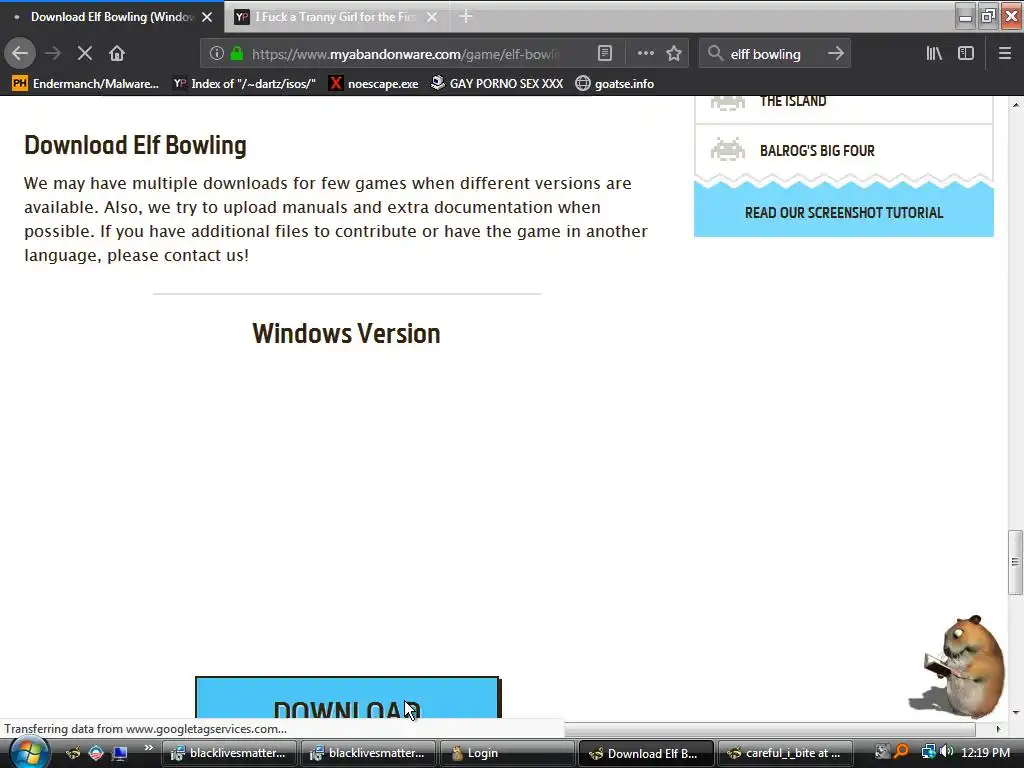Click the orange search tray icon
Viewport: 1024px width, 768px height.
[901, 752]
